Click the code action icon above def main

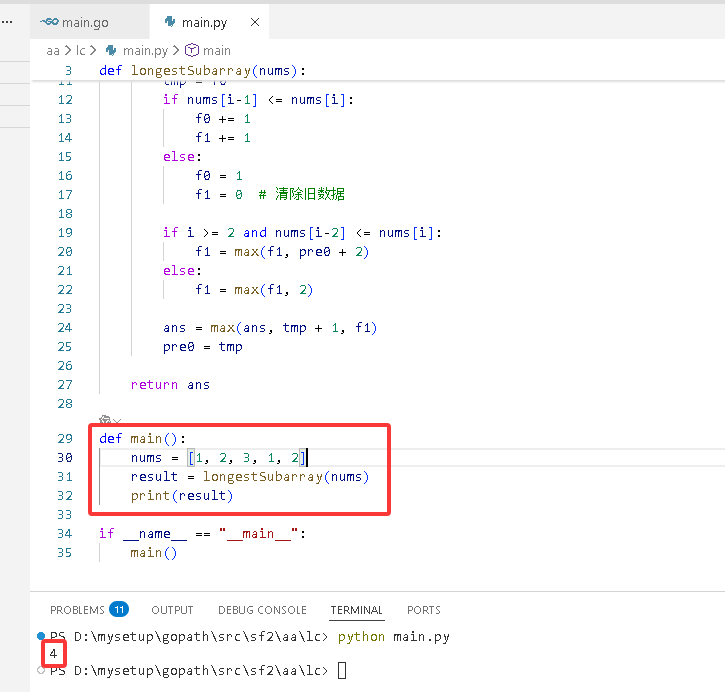[105, 420]
